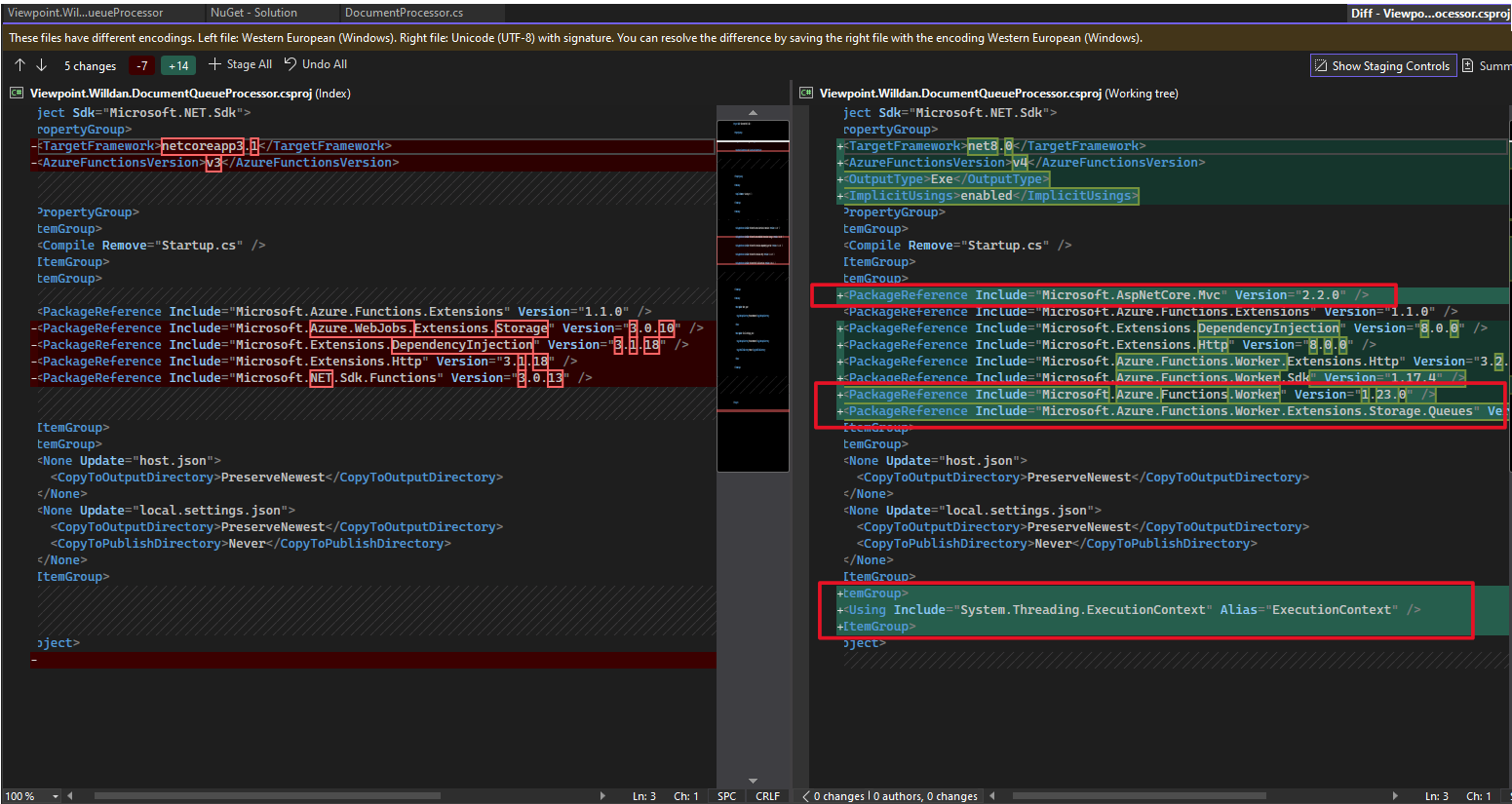Click the Undo All arrow icon

tap(291, 64)
